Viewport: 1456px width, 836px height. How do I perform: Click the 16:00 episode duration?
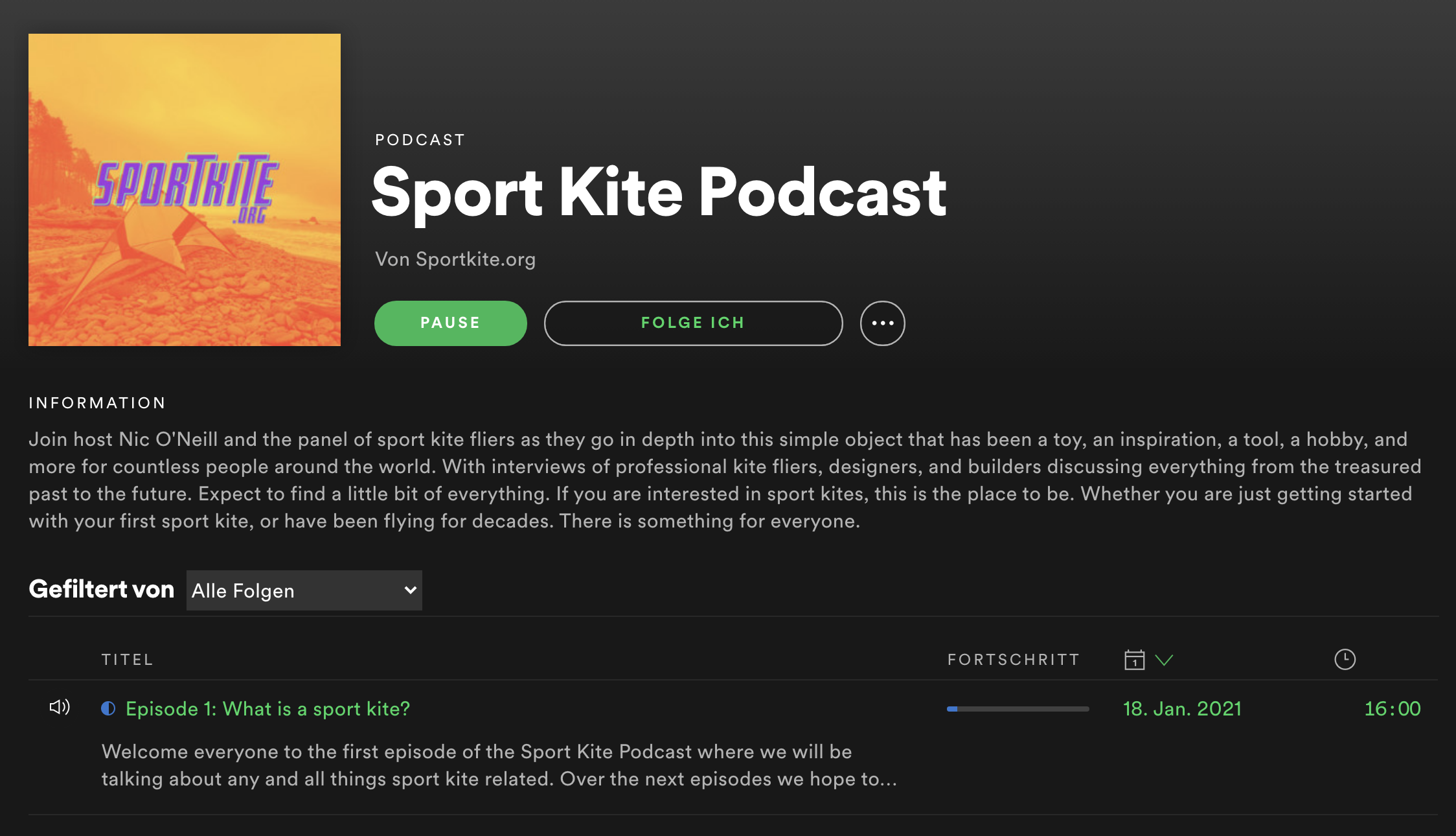point(1393,708)
